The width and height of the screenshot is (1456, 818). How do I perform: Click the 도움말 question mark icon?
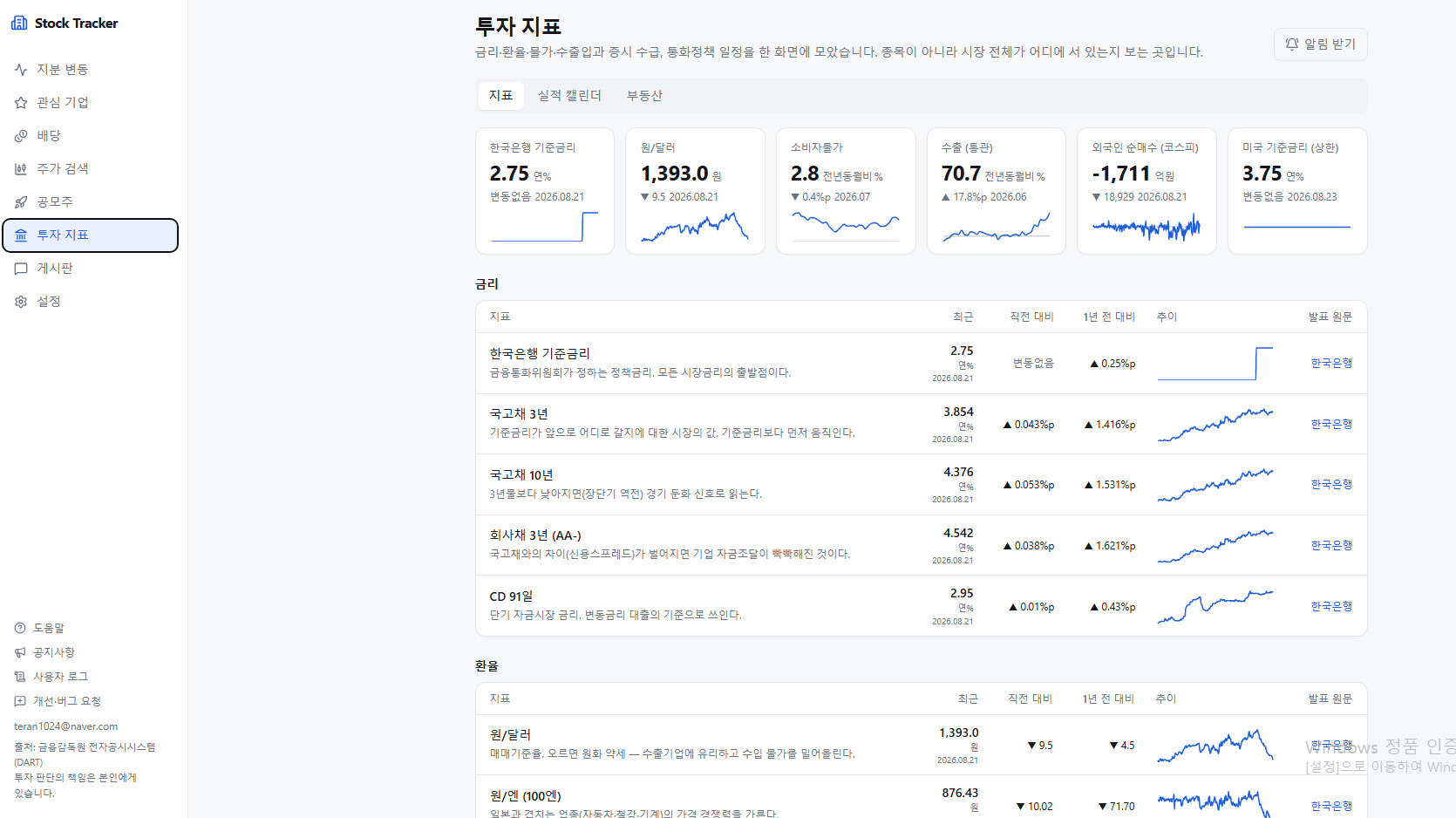point(20,628)
